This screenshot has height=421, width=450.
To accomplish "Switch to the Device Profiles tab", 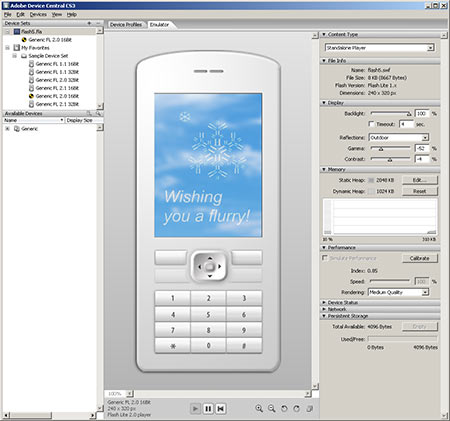I will 126,24.
